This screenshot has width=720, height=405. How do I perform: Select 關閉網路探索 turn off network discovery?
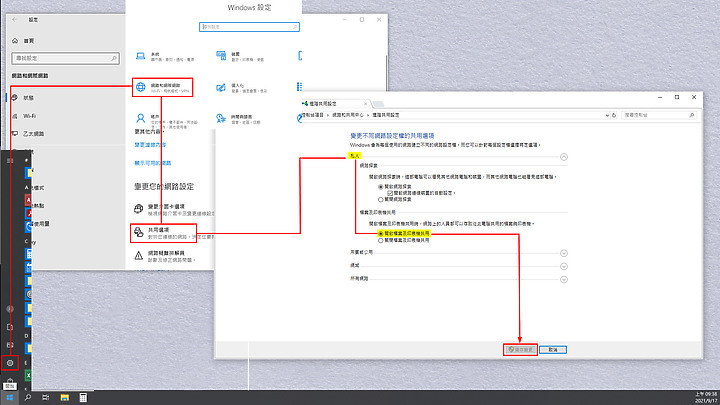pyautogui.click(x=380, y=200)
